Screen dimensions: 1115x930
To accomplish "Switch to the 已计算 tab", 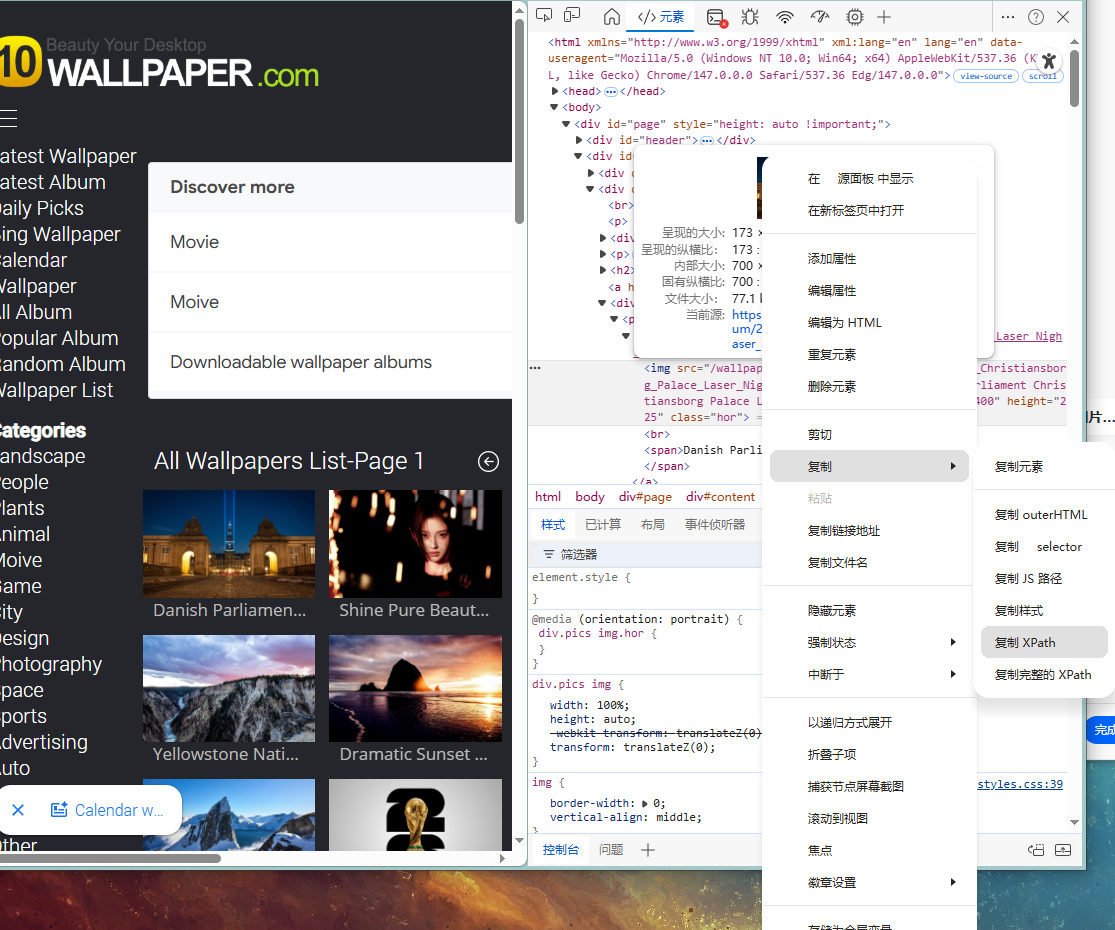I will tap(603, 525).
